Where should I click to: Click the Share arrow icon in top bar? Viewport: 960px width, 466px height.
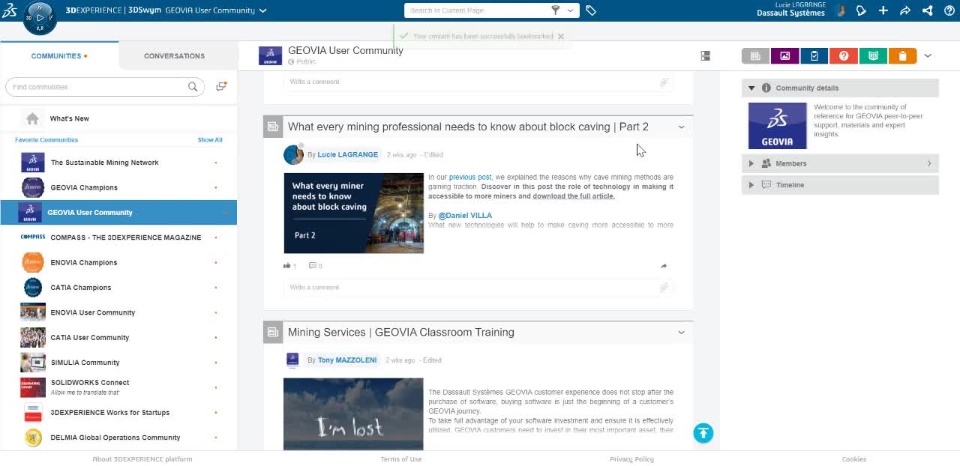pos(905,10)
